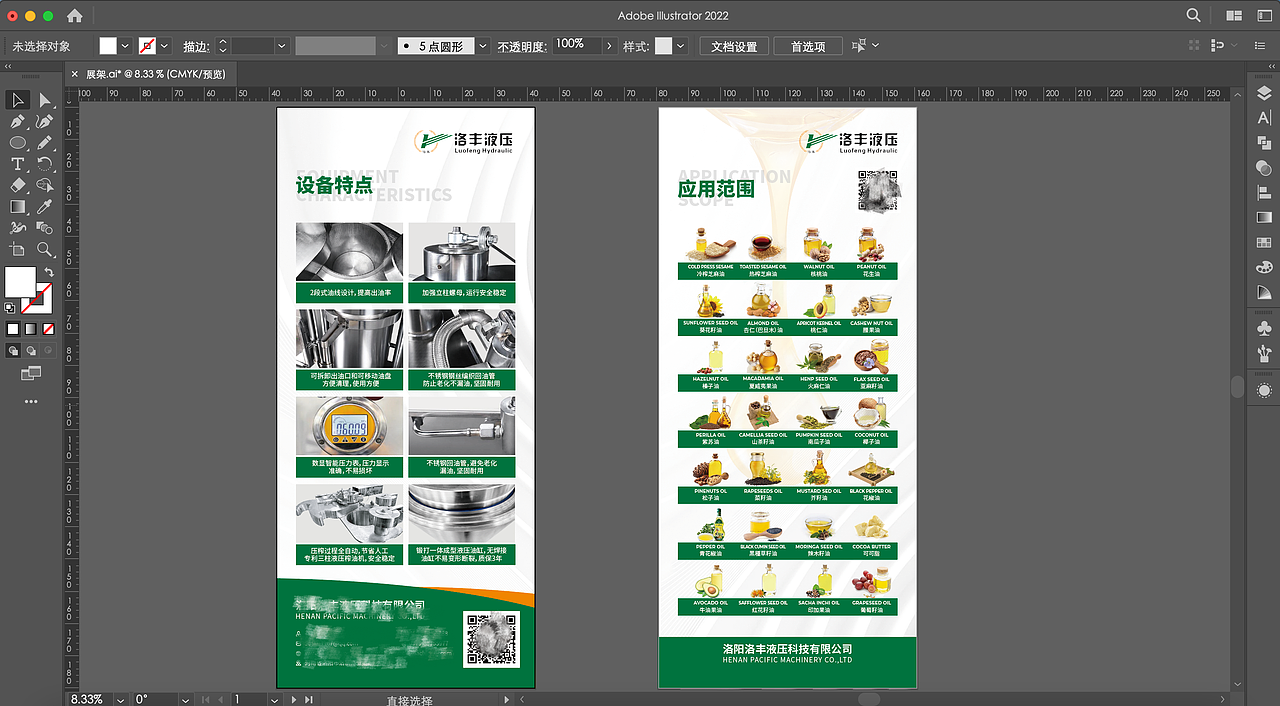This screenshot has height=706, width=1280.
Task: Click the 首选项 button
Action: [808, 46]
